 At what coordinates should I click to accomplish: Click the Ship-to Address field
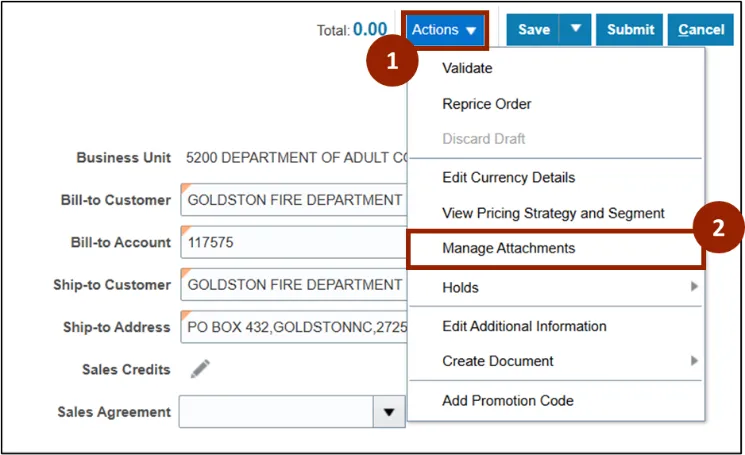[293, 327]
